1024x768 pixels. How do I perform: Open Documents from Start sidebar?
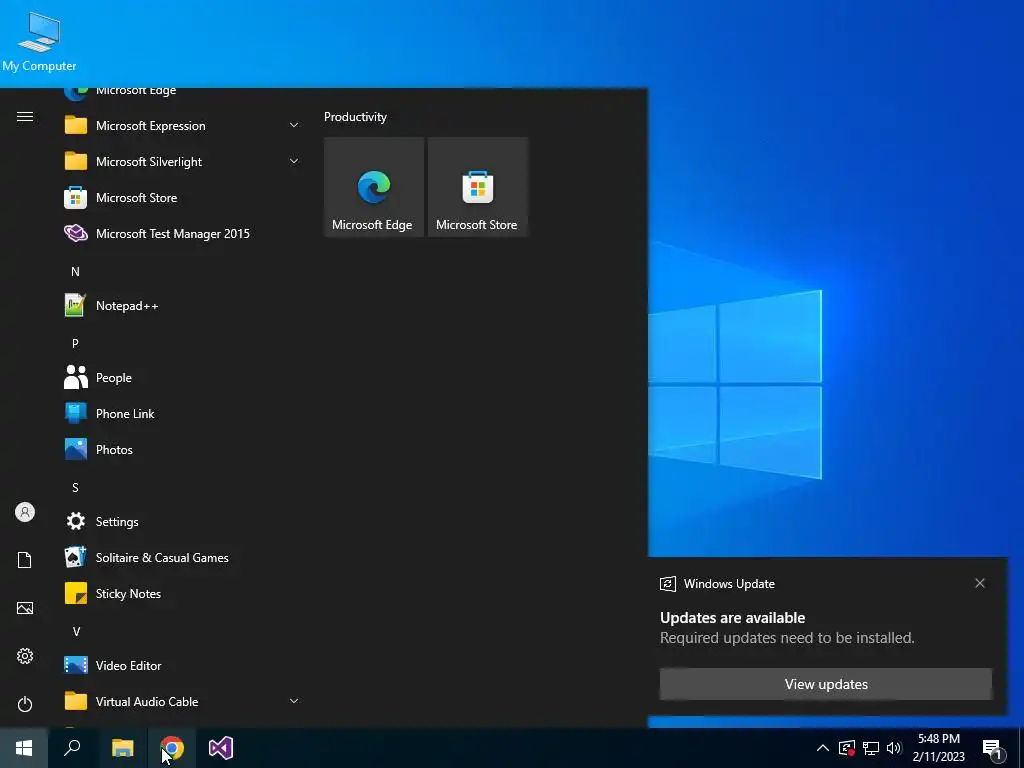(x=25, y=560)
